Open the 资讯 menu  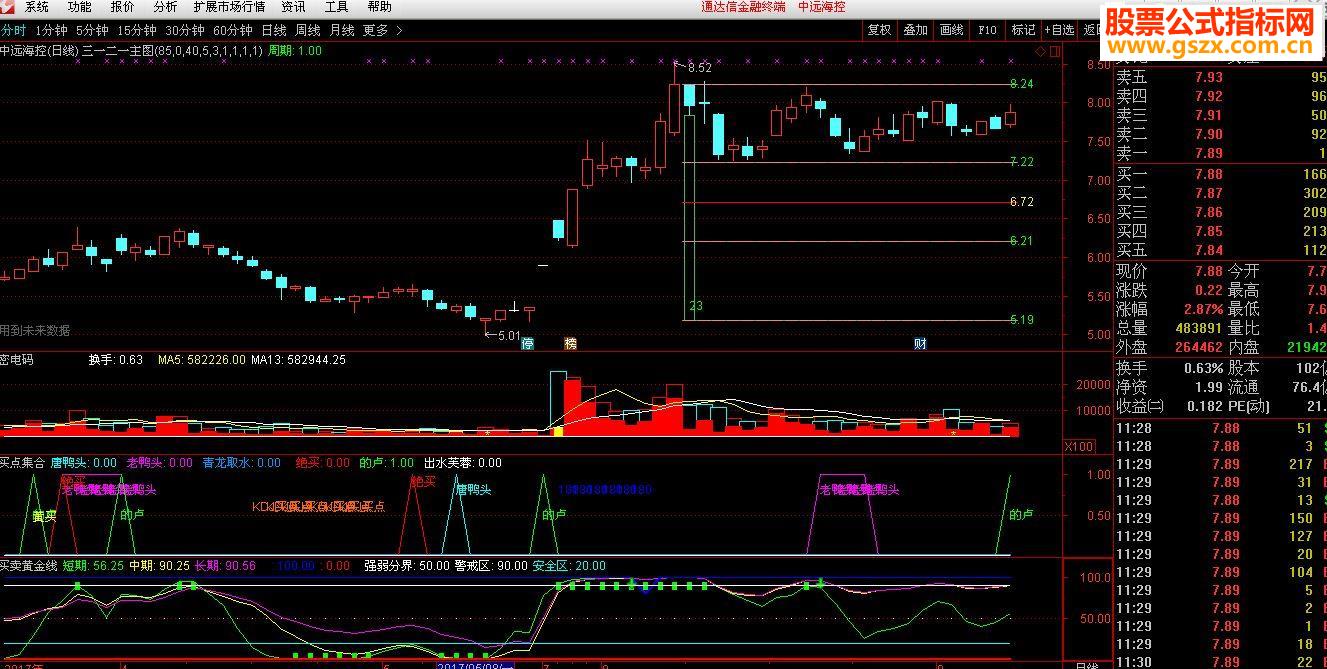coord(293,7)
